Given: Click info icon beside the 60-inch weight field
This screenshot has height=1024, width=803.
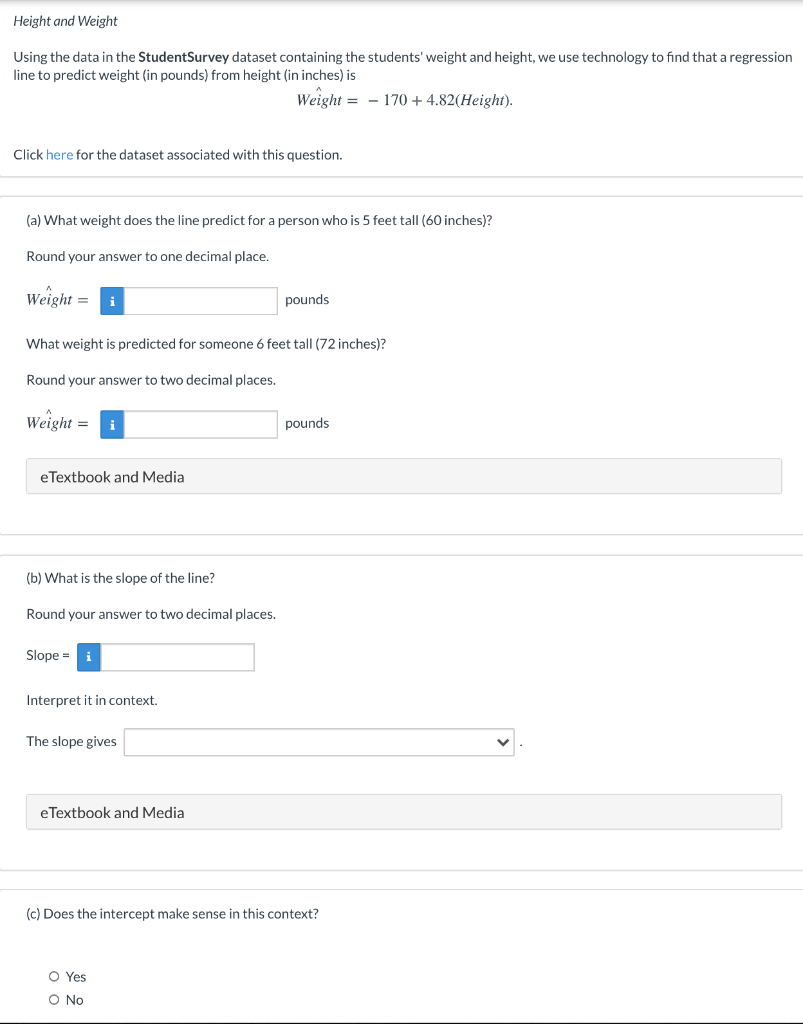Looking at the screenshot, I should [113, 300].
